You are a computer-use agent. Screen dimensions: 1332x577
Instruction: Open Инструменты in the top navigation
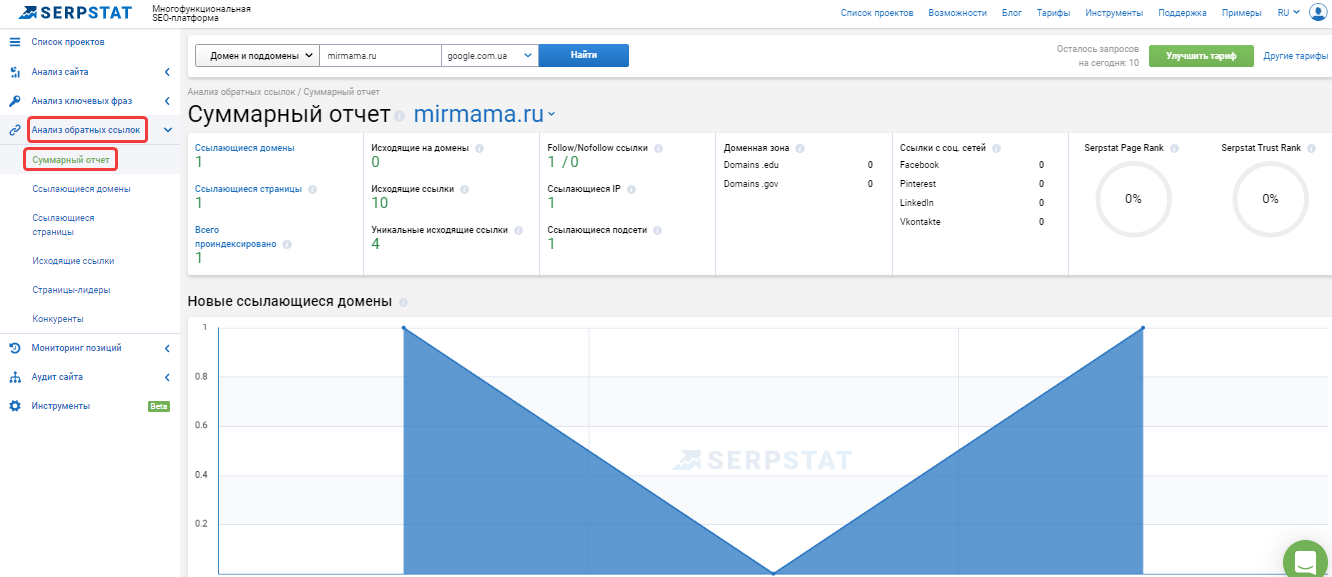tap(1114, 13)
